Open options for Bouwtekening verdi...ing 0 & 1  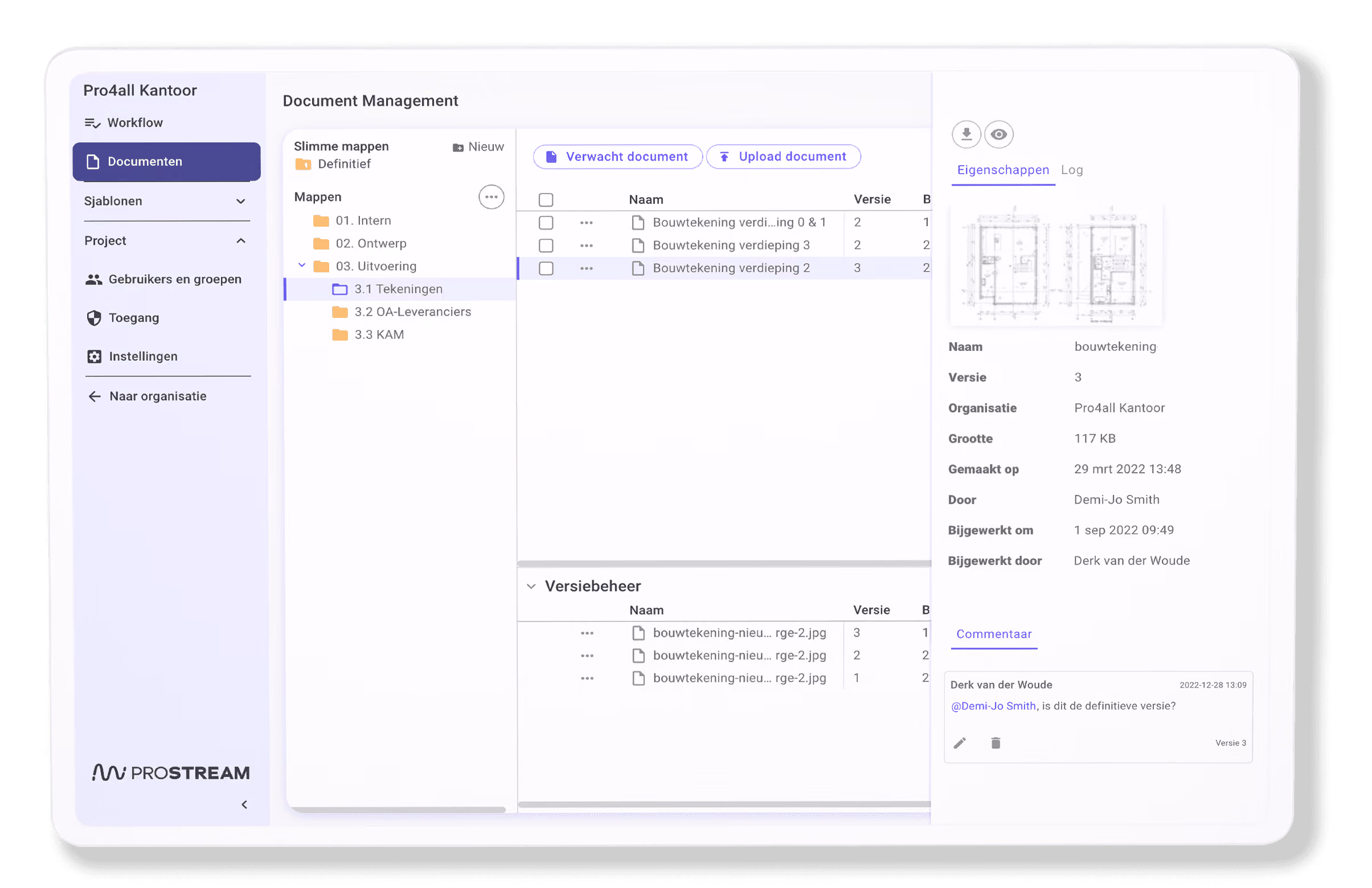pos(586,222)
